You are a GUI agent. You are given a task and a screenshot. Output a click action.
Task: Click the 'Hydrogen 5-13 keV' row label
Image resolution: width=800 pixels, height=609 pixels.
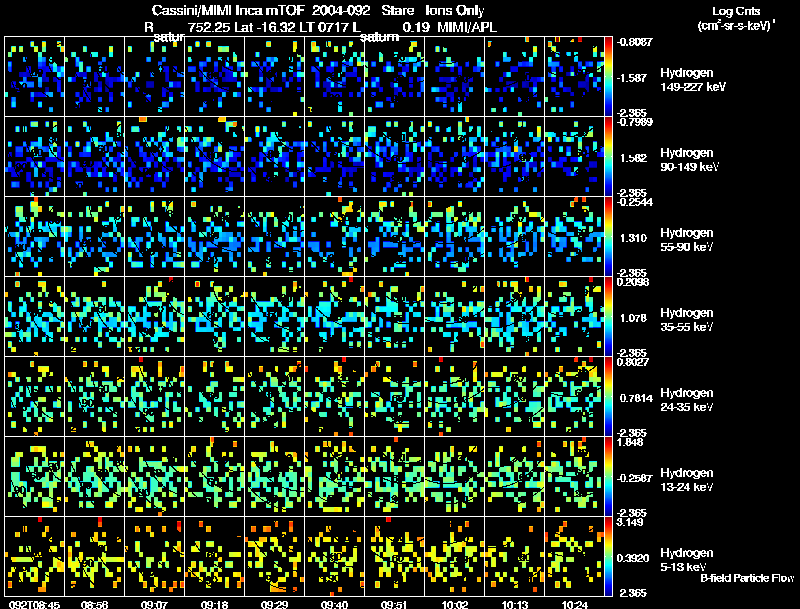687,560
